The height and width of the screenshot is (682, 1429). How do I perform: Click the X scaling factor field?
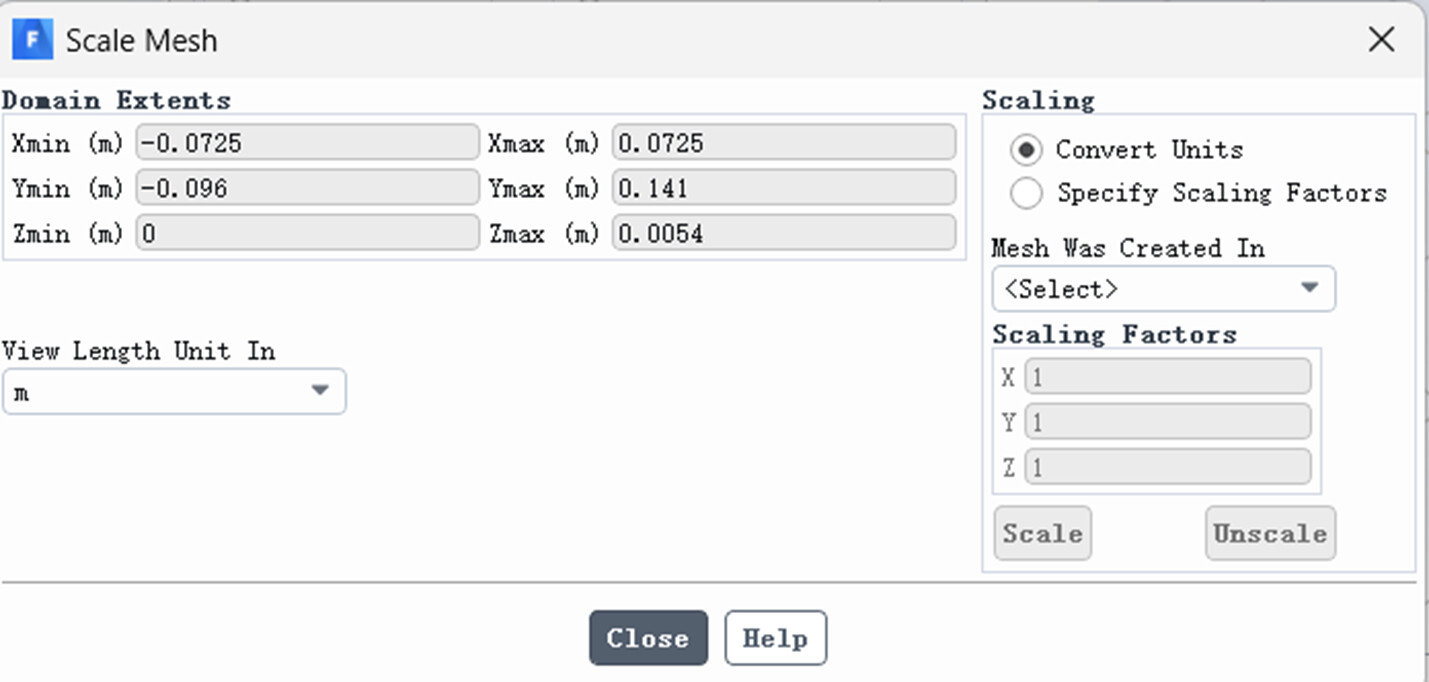pos(1167,377)
